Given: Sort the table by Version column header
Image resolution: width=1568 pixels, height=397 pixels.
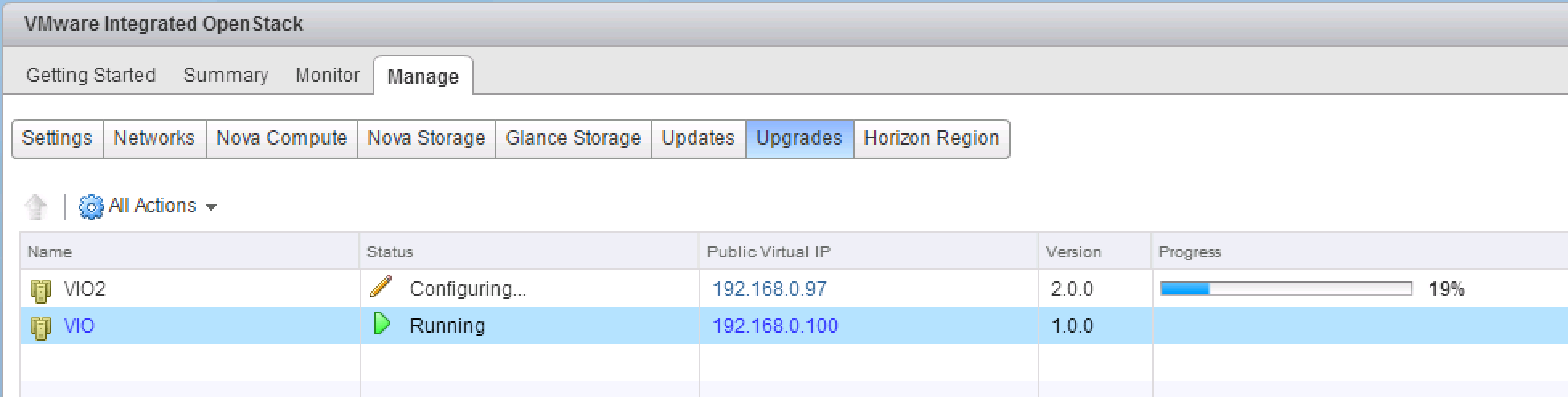Looking at the screenshot, I should point(1073,252).
